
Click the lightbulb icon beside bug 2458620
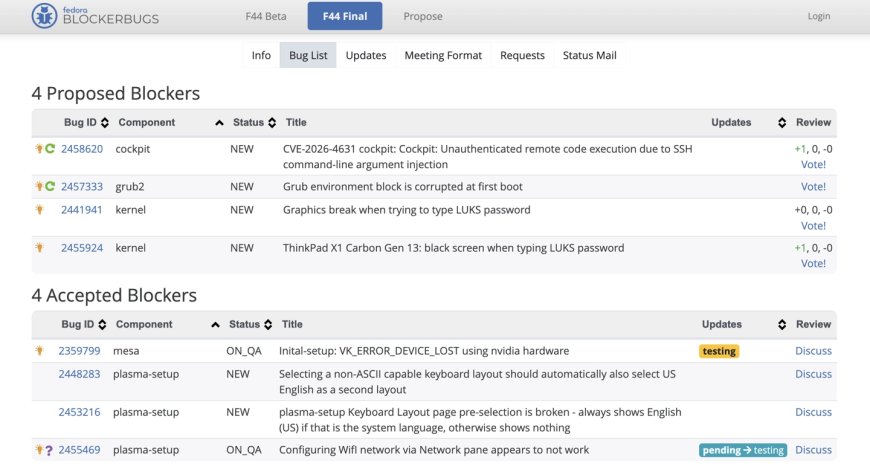click(38, 149)
